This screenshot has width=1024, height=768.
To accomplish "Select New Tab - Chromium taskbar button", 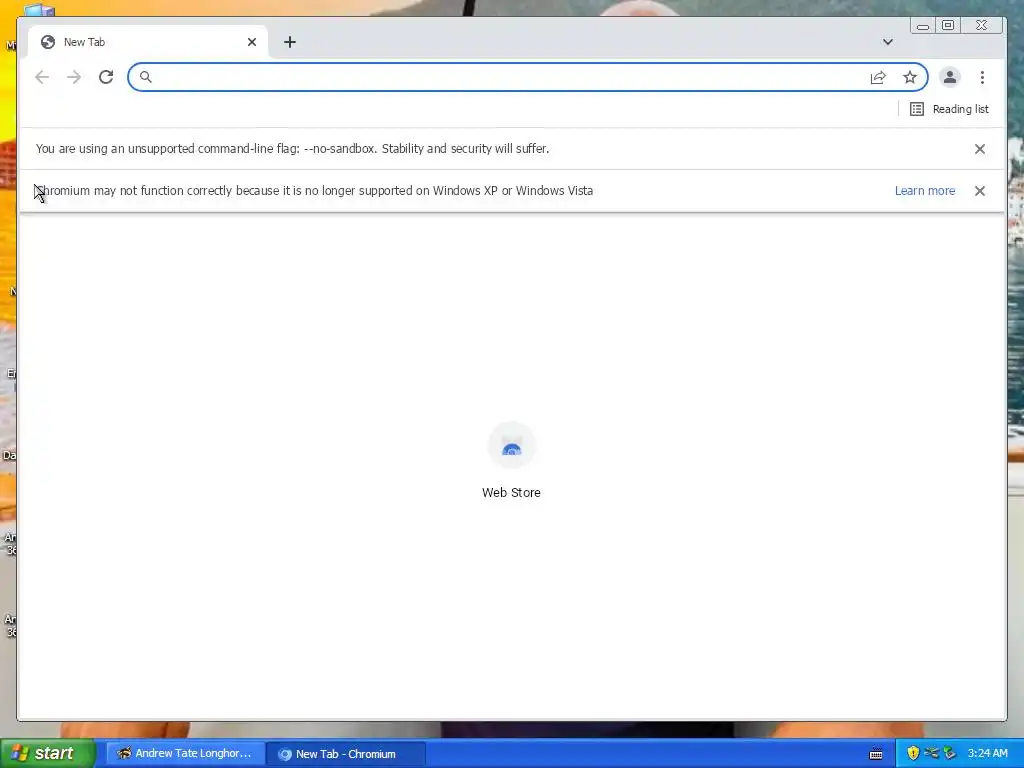I will [x=346, y=754].
